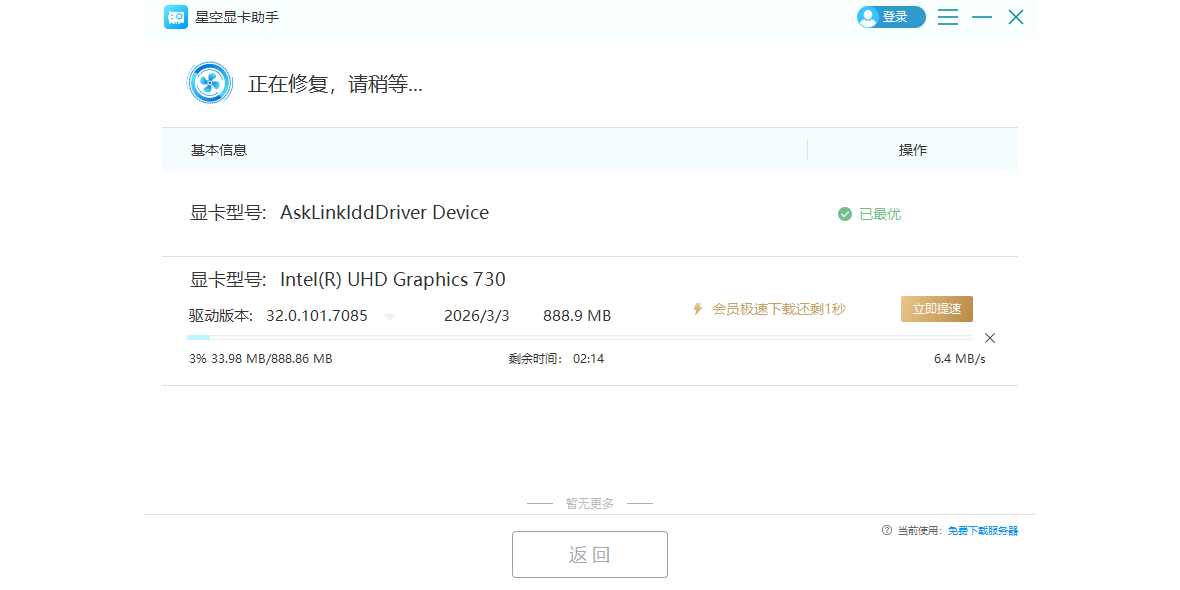
Task: Open the hamburger main menu
Action: (x=948, y=17)
